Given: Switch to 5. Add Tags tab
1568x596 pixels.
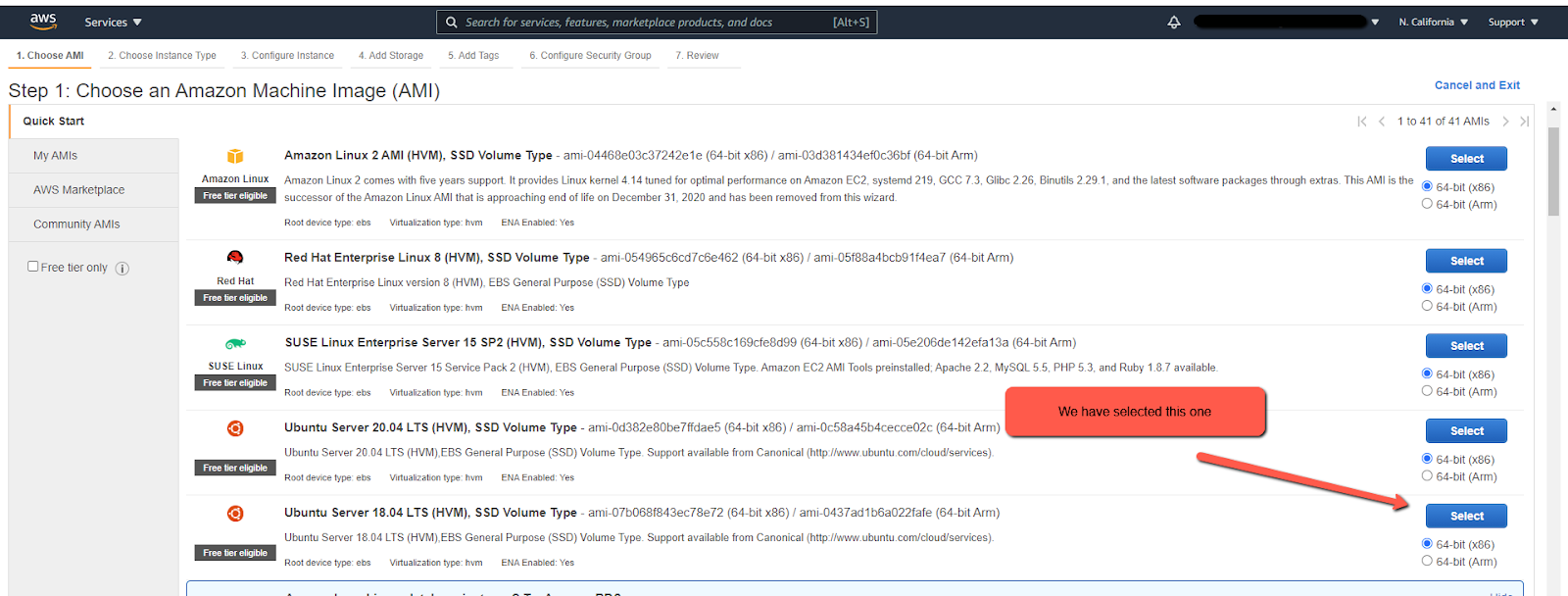Looking at the screenshot, I should [473, 56].
